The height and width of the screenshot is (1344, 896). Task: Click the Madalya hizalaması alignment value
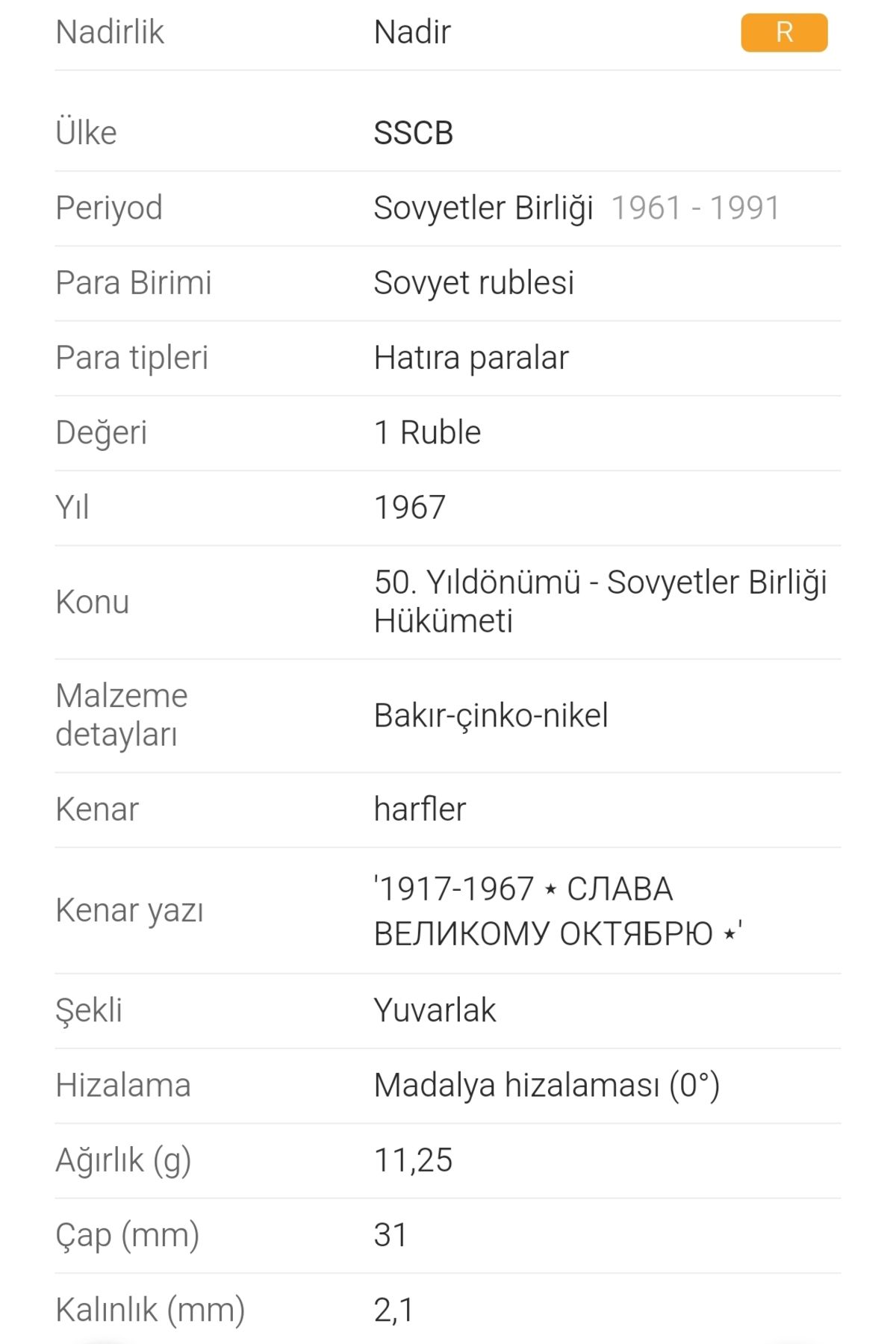tap(547, 1086)
